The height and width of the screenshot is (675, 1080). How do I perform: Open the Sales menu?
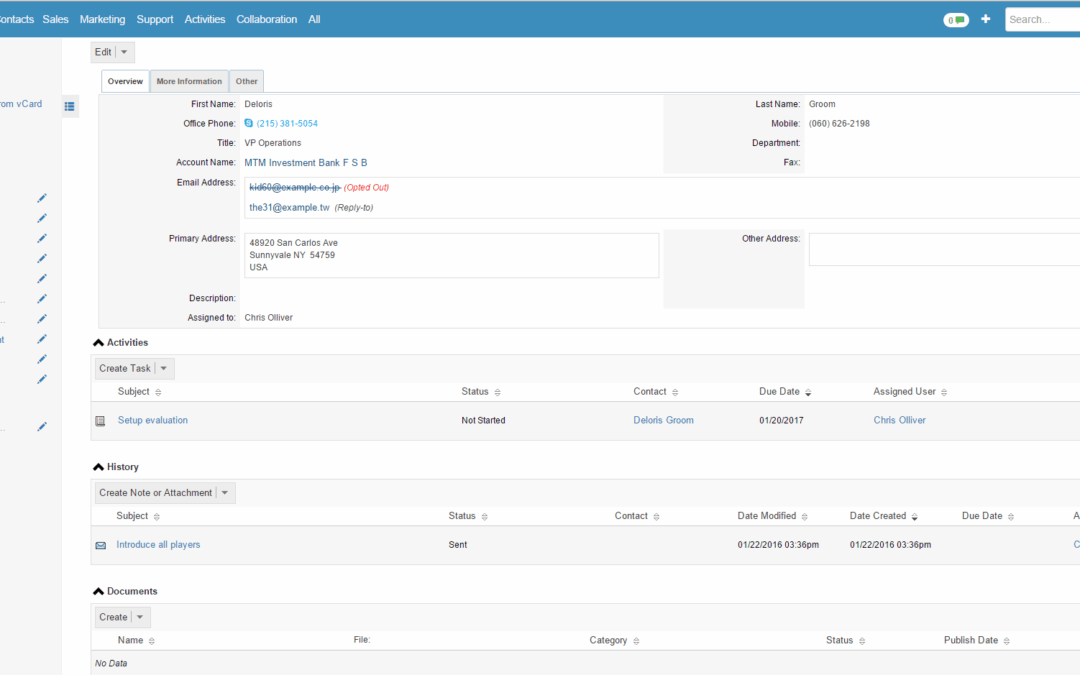55,19
